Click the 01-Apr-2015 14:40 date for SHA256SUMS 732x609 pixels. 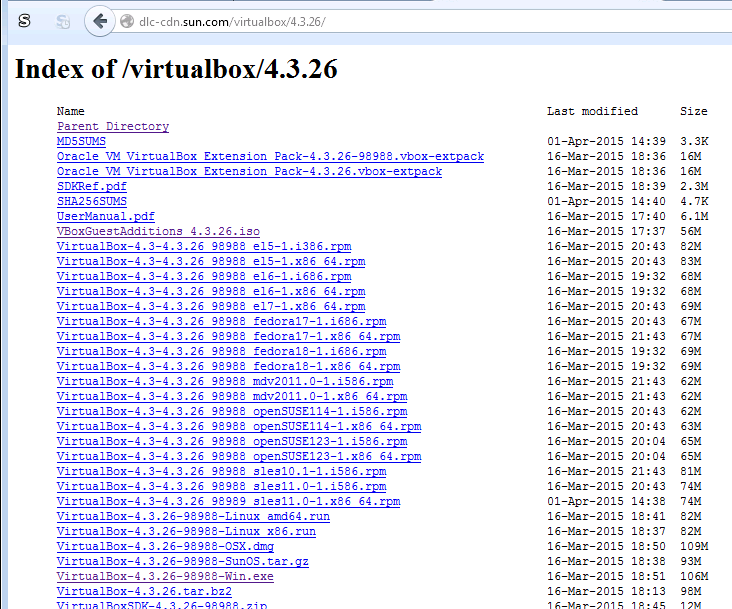coord(606,201)
